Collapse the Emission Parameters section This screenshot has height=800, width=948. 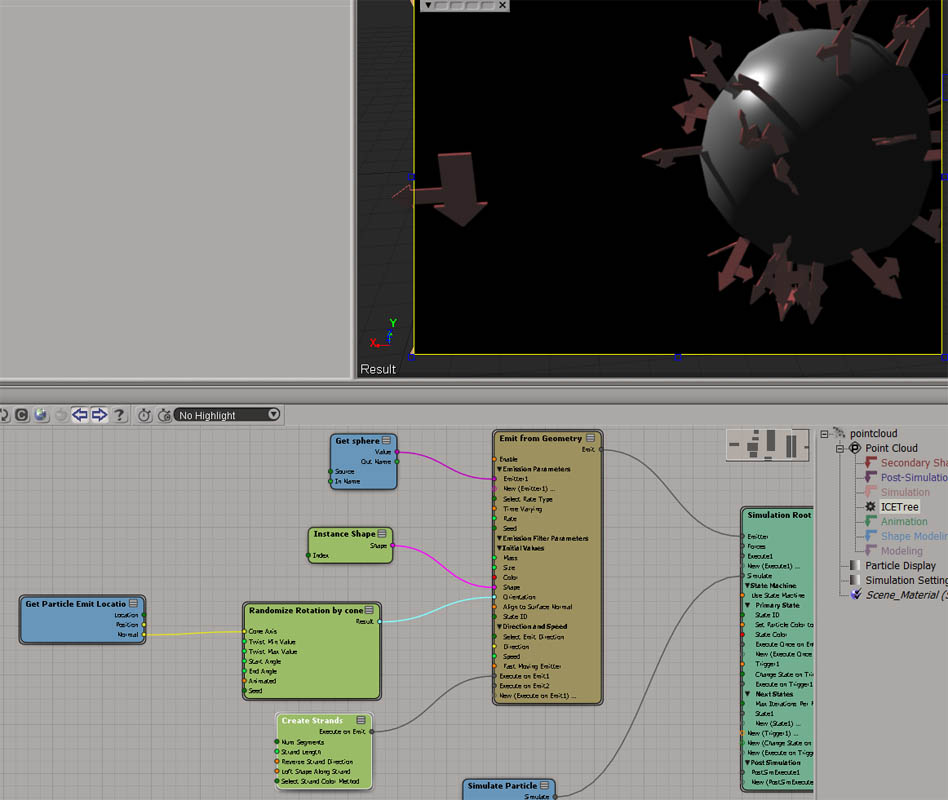(x=499, y=469)
